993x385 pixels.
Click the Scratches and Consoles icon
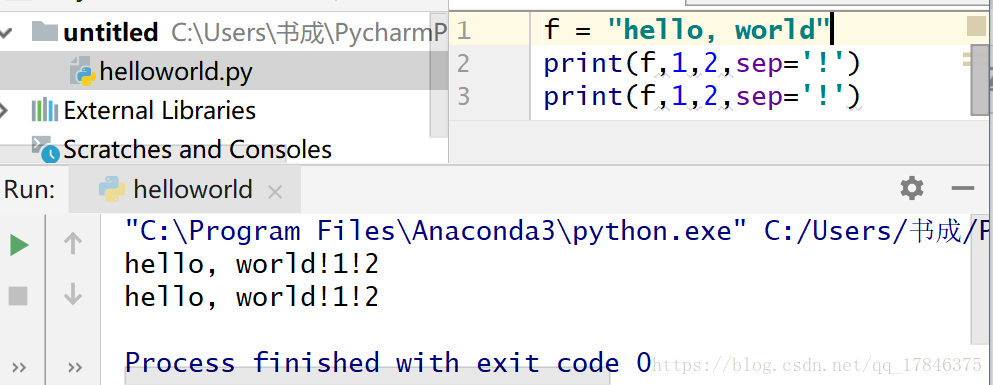(45, 149)
